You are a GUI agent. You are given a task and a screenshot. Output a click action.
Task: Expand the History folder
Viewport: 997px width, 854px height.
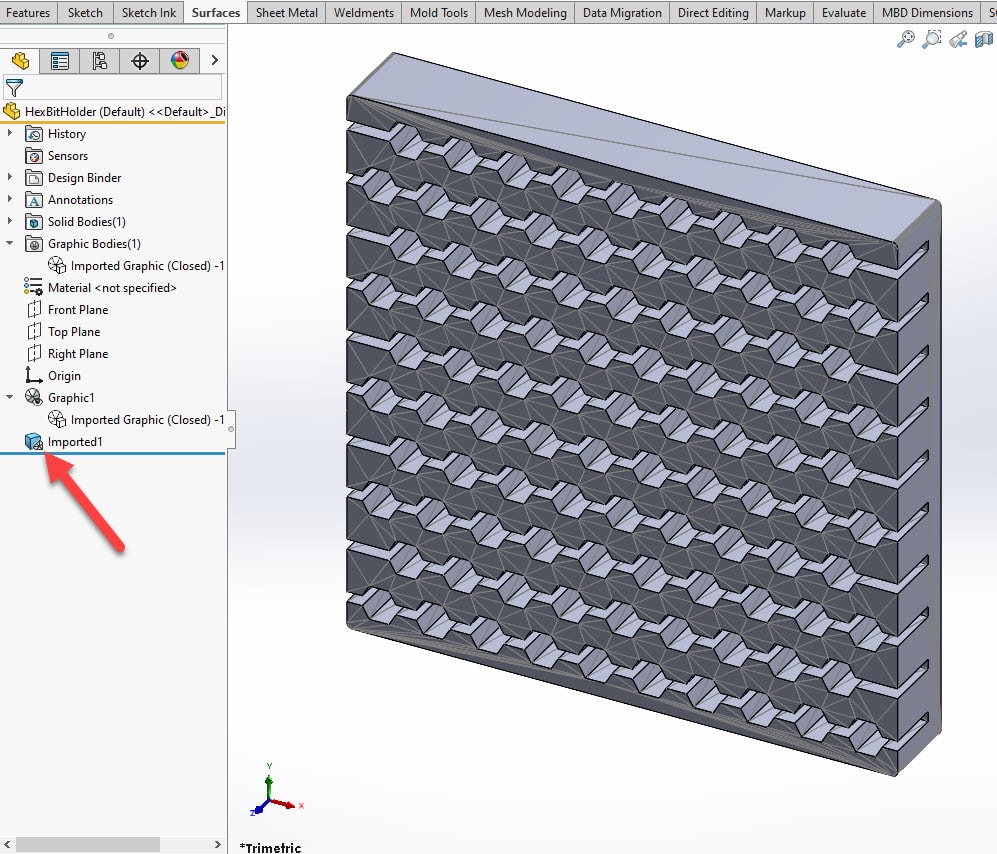pyautogui.click(x=10, y=134)
